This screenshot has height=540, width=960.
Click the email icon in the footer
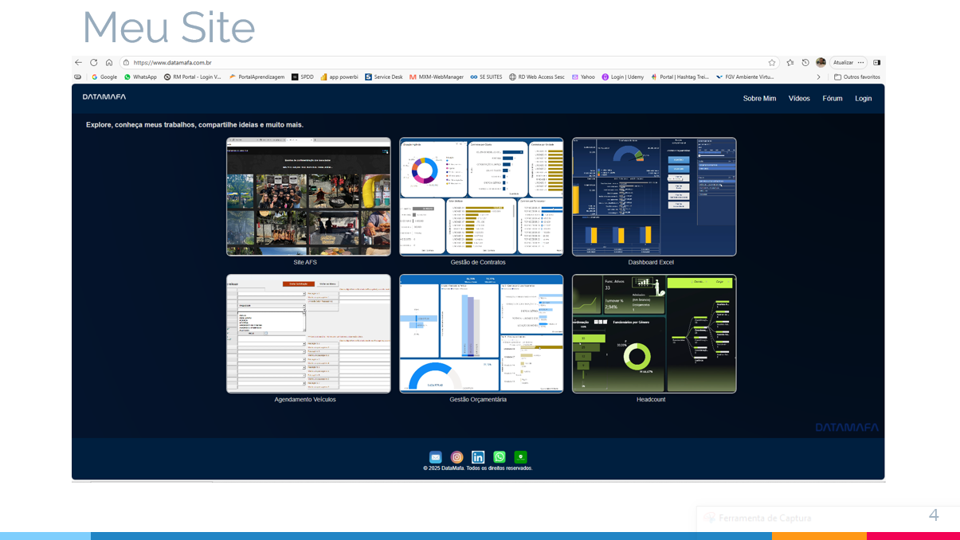point(435,457)
